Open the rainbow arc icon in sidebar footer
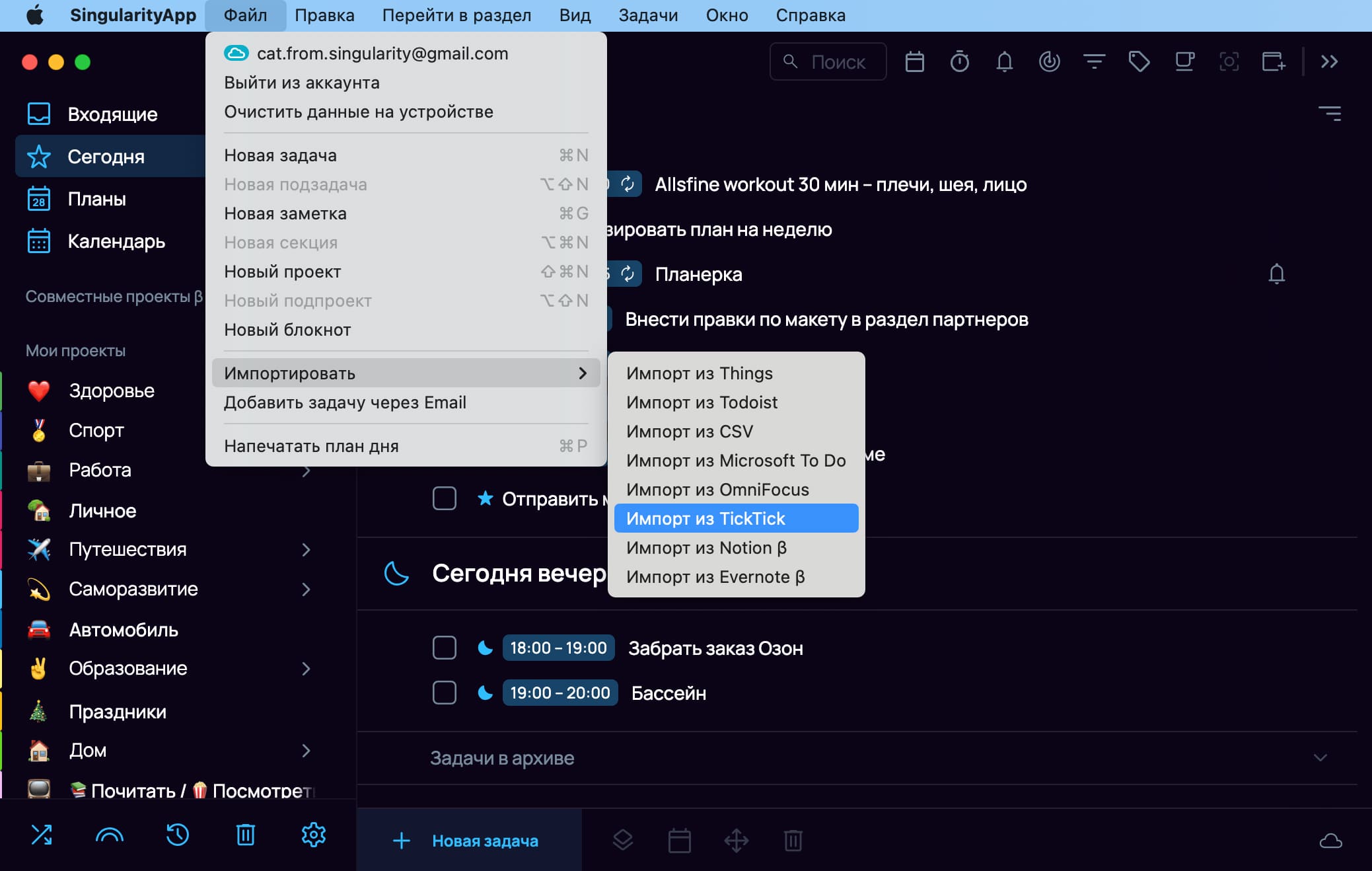The image size is (1372, 871). pos(110,835)
